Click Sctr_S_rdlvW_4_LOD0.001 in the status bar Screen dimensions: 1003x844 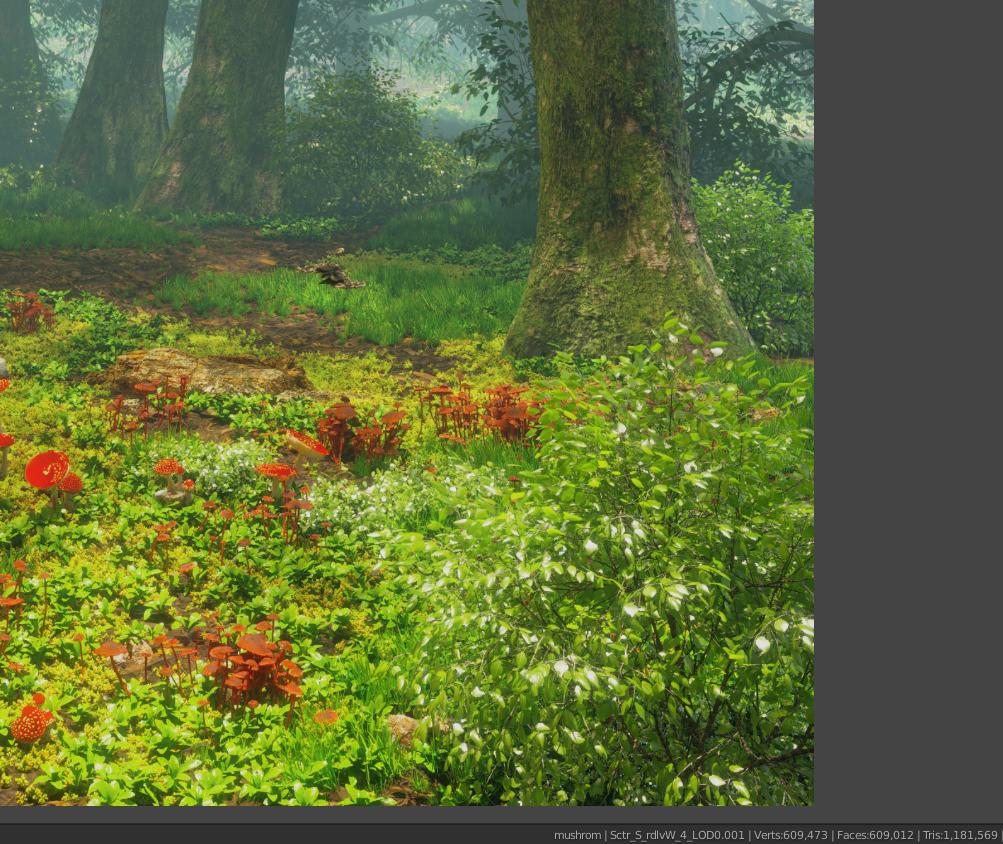pyautogui.click(x=675, y=835)
